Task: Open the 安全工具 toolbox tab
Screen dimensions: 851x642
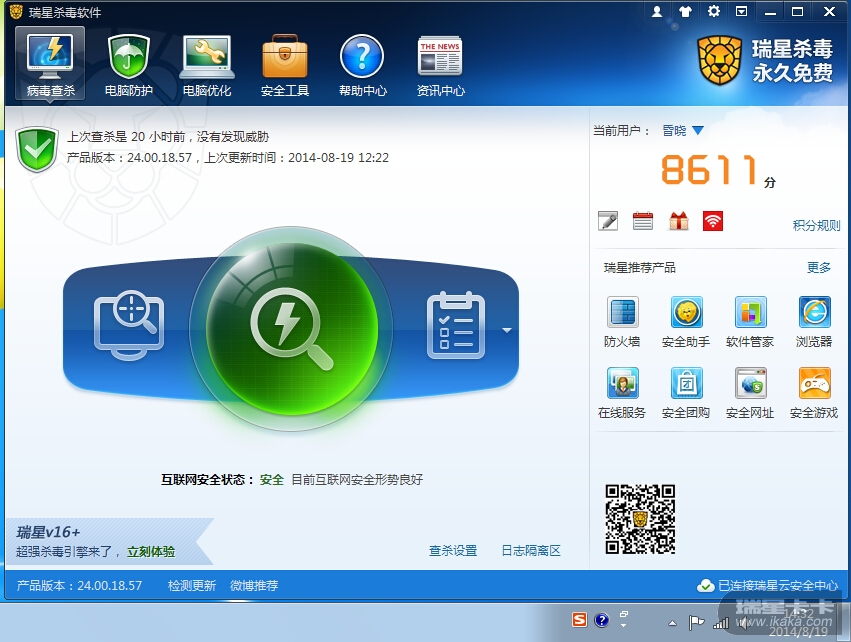Action: tap(285, 64)
